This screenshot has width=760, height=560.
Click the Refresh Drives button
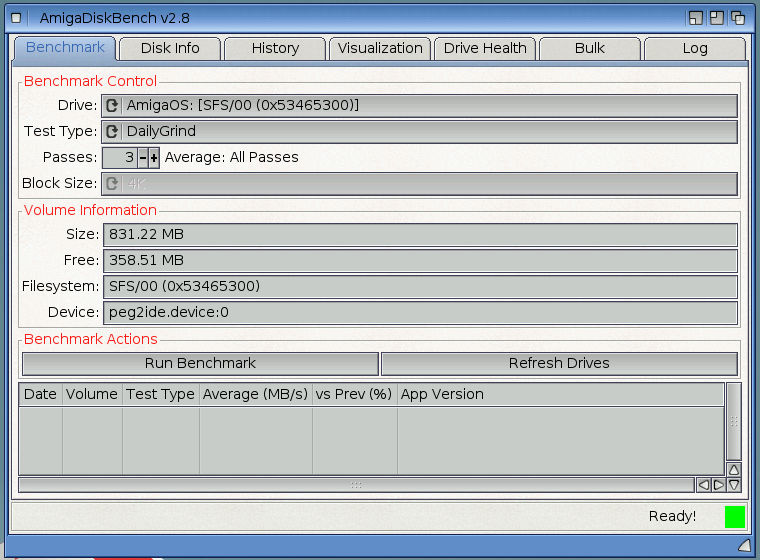[559, 363]
